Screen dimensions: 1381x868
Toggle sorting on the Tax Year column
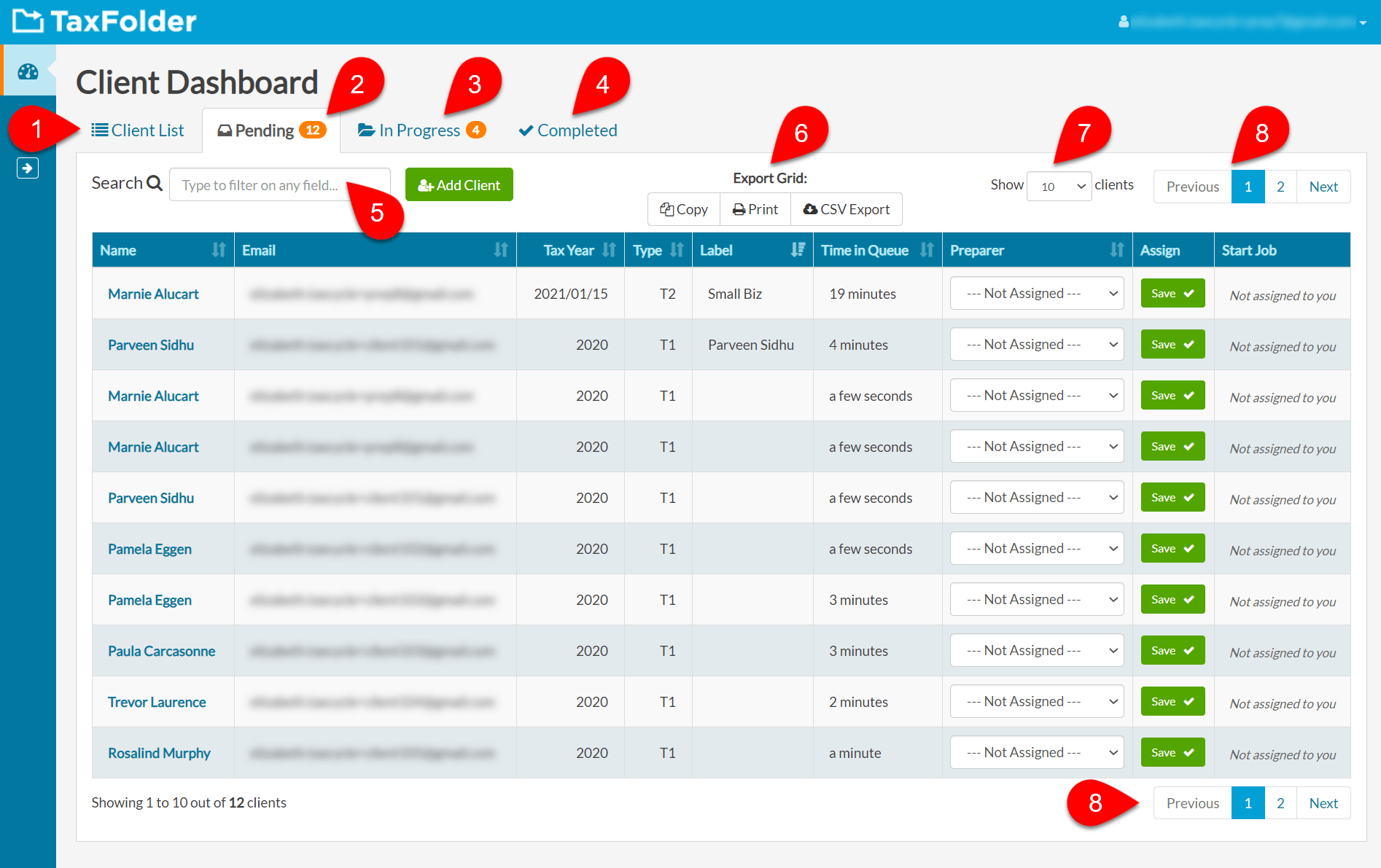(610, 249)
